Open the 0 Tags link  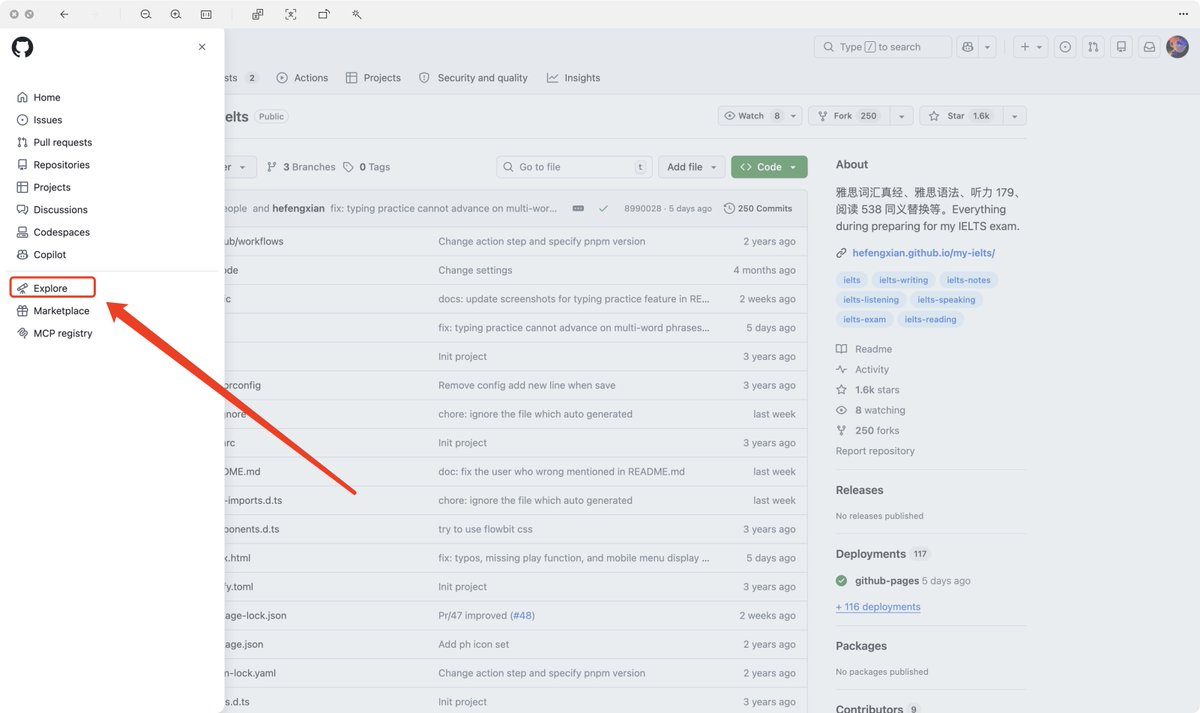tap(367, 167)
